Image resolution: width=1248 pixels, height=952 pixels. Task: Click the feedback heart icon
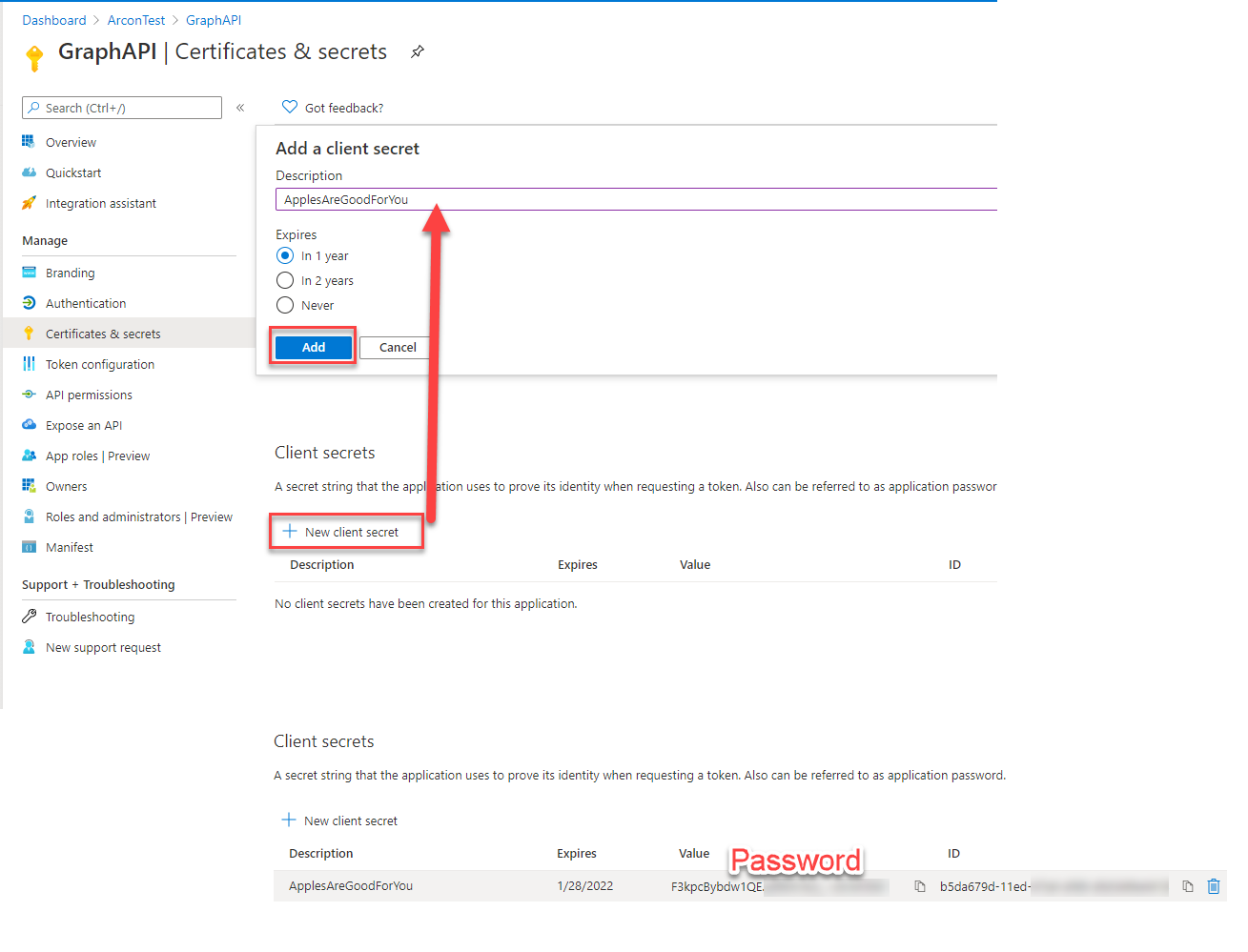click(290, 107)
